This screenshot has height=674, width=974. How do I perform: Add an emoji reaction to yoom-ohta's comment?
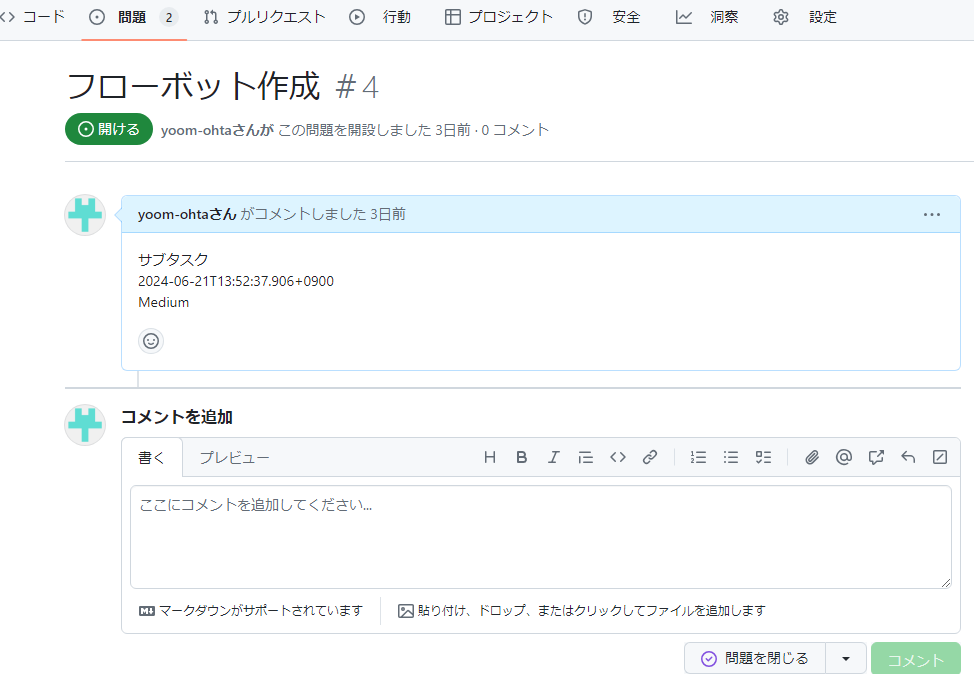[x=151, y=341]
